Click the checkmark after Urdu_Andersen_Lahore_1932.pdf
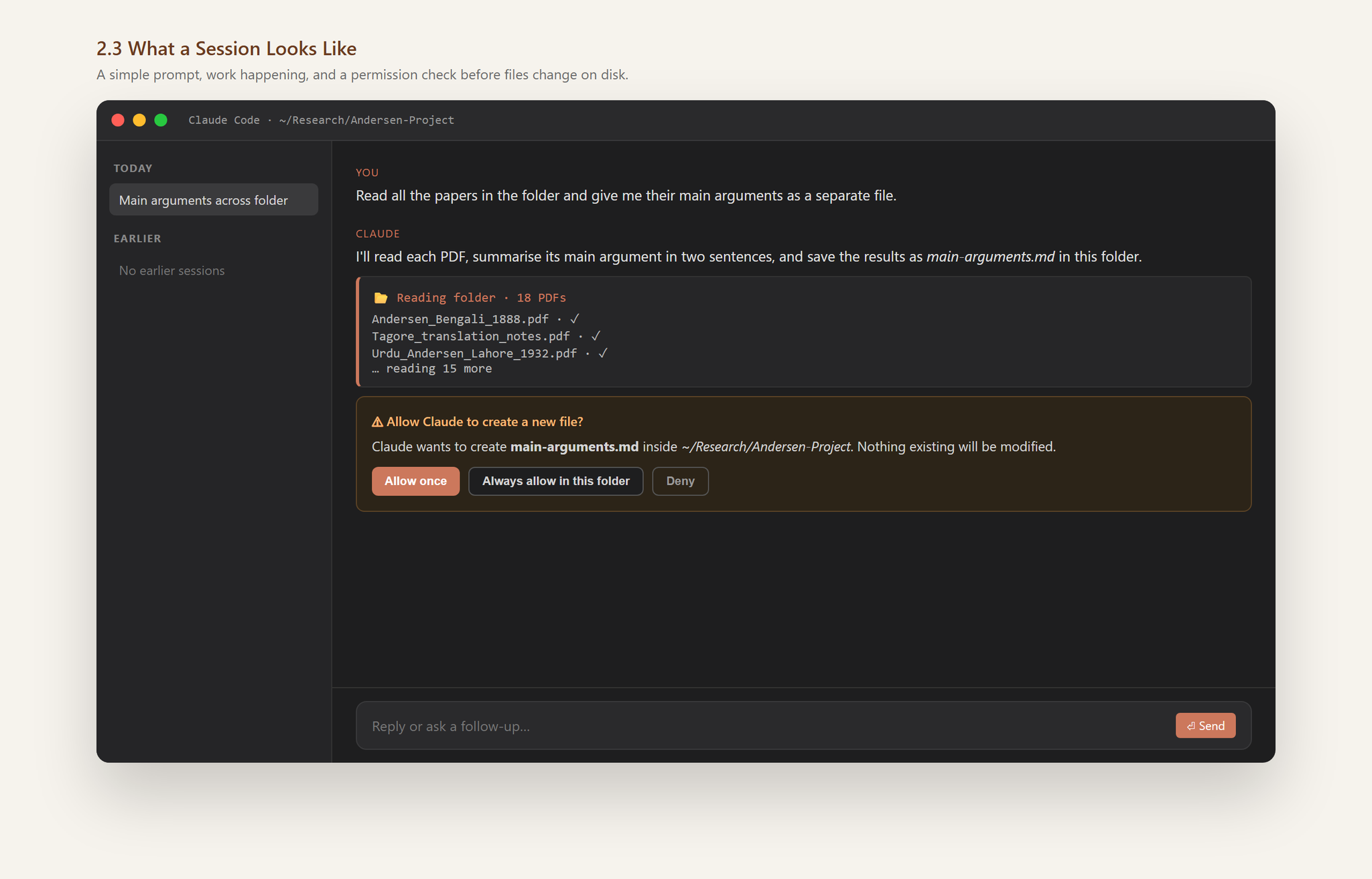Screen dimensions: 1372x879 click(603, 353)
